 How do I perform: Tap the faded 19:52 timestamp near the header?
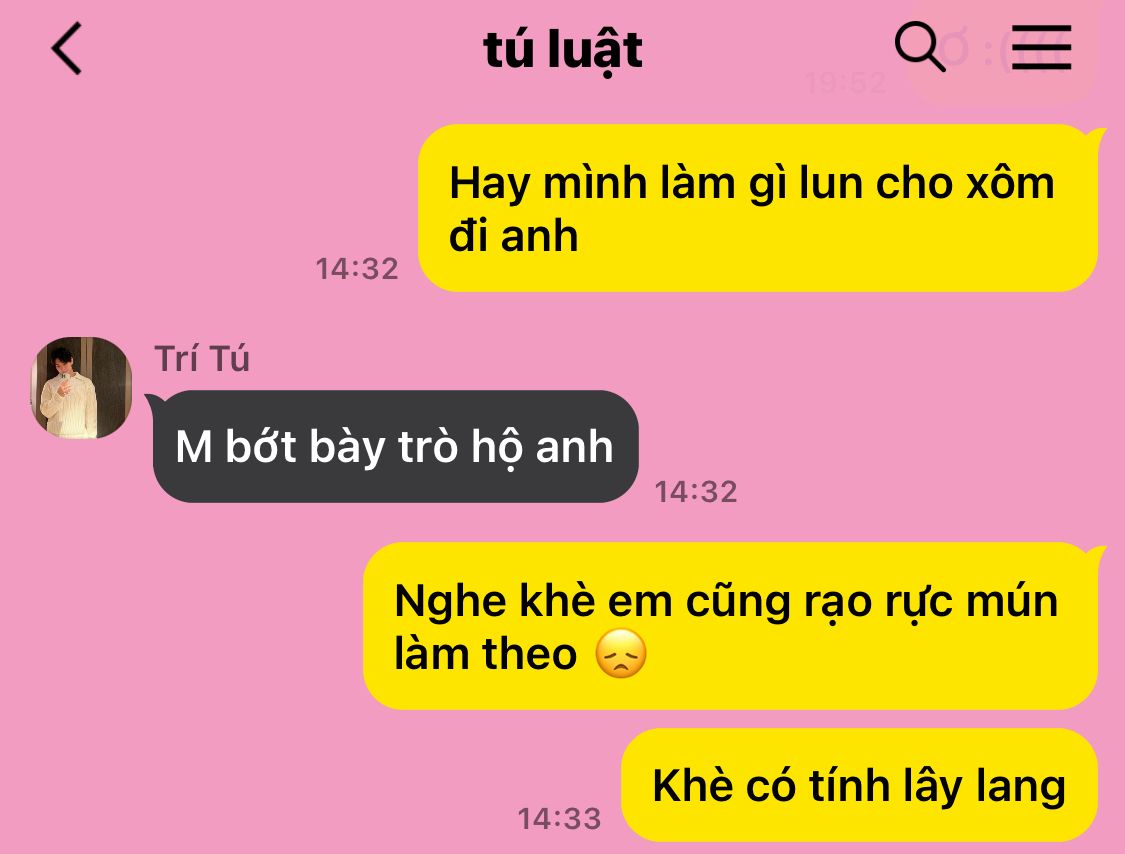pos(845,83)
